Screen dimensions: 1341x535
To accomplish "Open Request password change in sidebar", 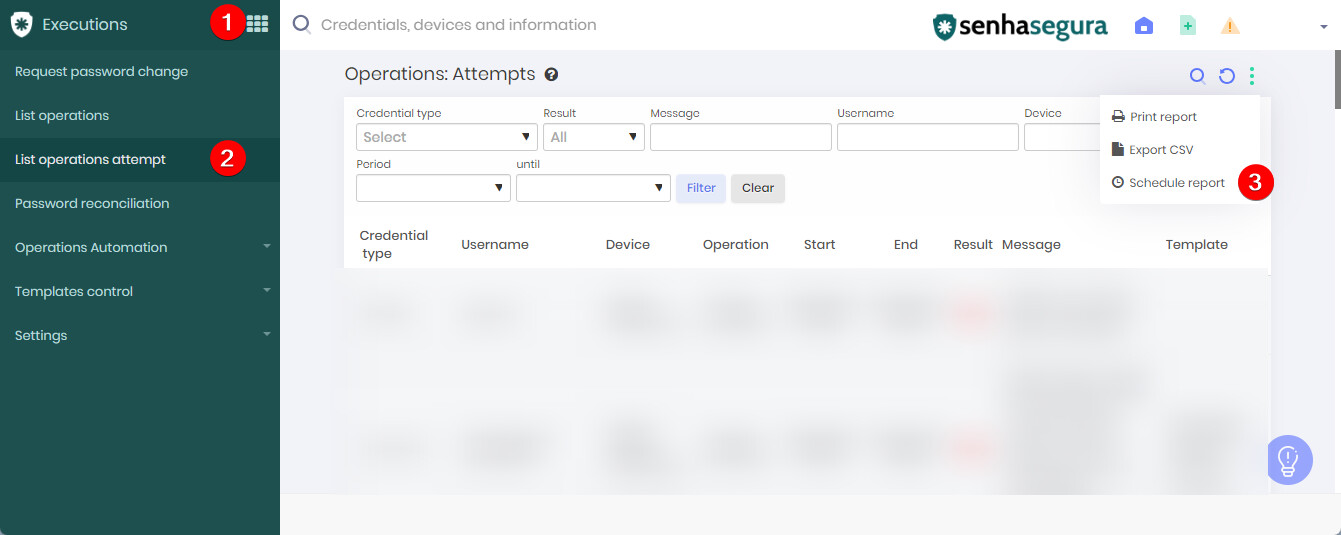I will pyautogui.click(x=140, y=72).
